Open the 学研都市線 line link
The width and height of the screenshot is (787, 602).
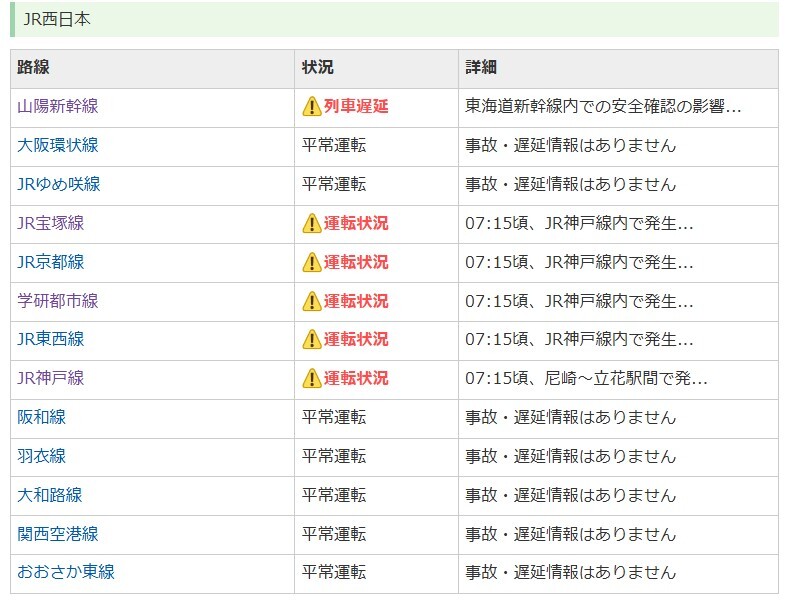(x=58, y=301)
